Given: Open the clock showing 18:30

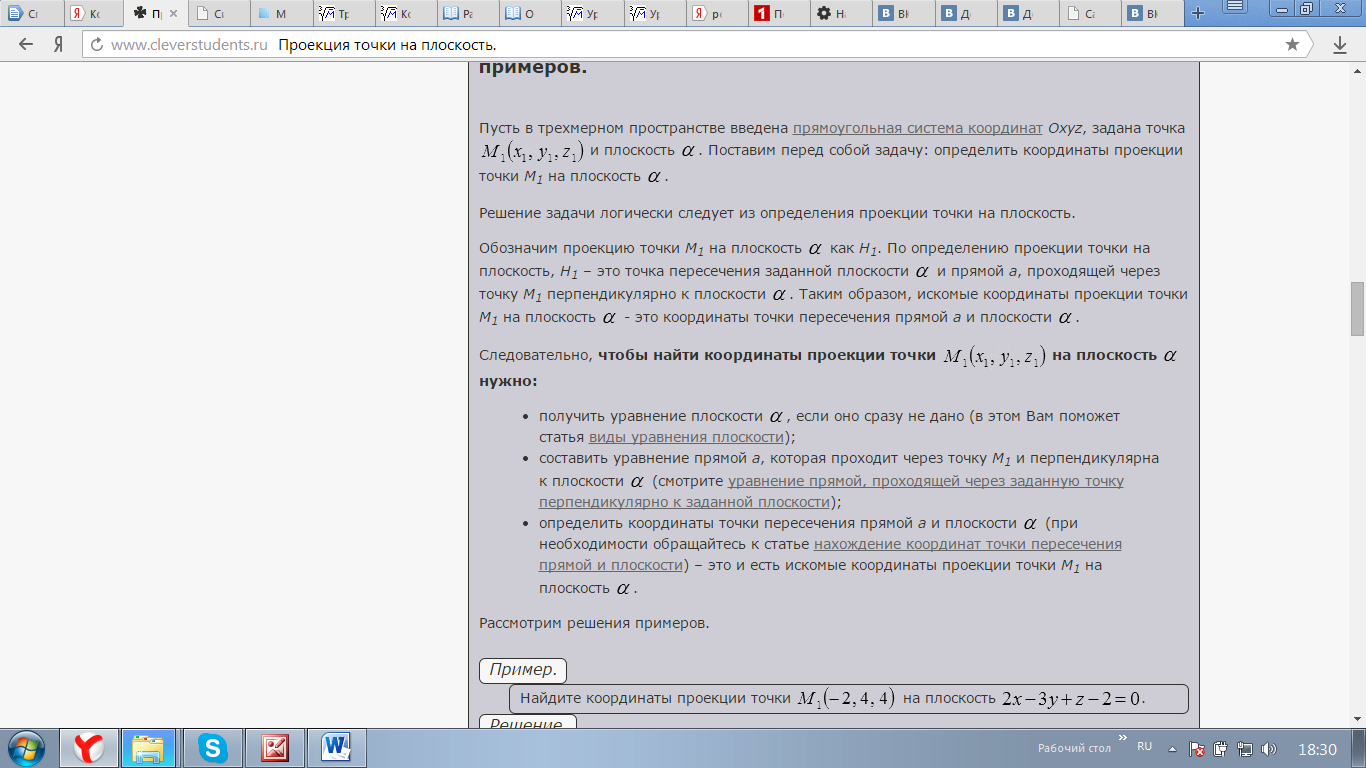Looking at the screenshot, I should pyautogui.click(x=1316, y=749).
